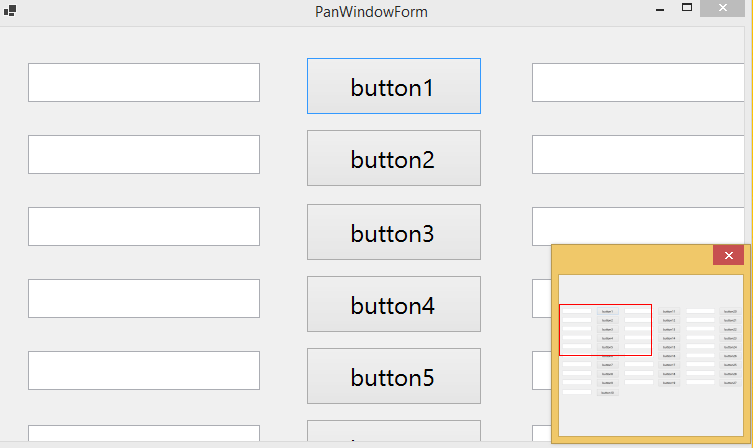The height and width of the screenshot is (448, 753).
Task: Click the PanWindowForm application icon
Action: pyautogui.click(x=10, y=10)
